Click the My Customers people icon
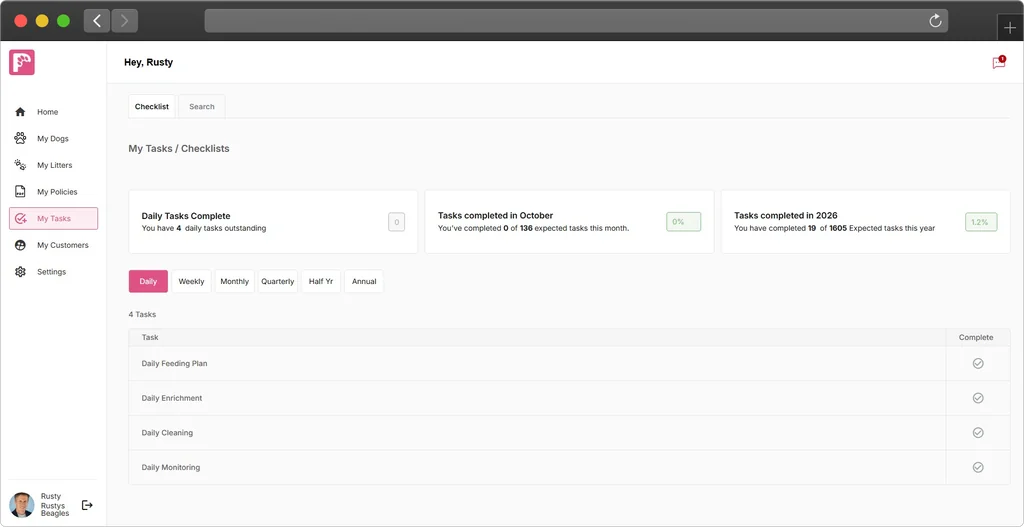 tap(20, 245)
